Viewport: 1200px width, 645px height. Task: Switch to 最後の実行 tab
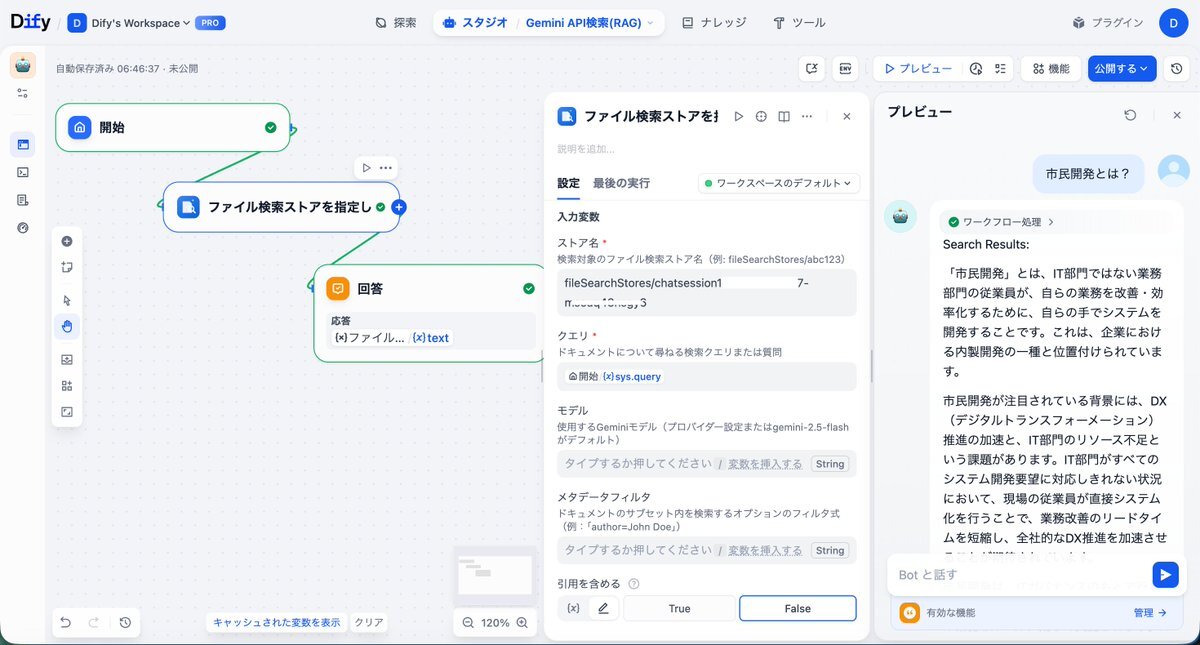click(x=621, y=183)
